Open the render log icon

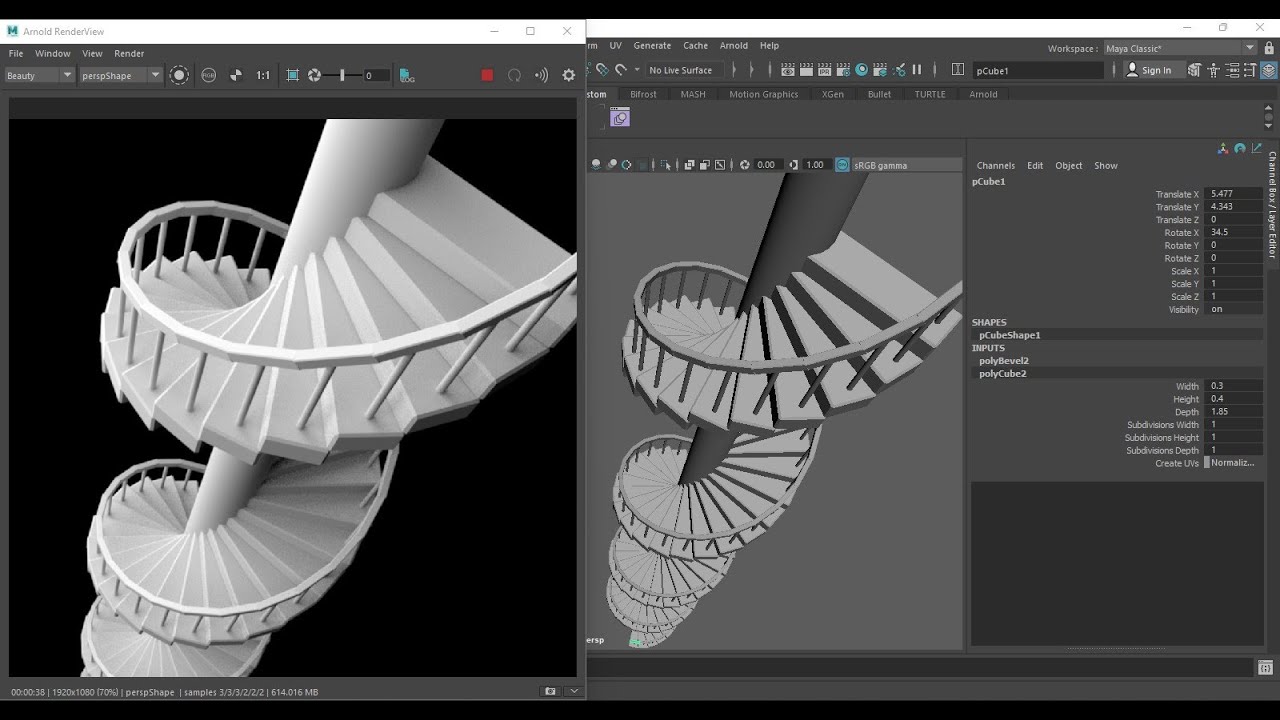click(407, 75)
